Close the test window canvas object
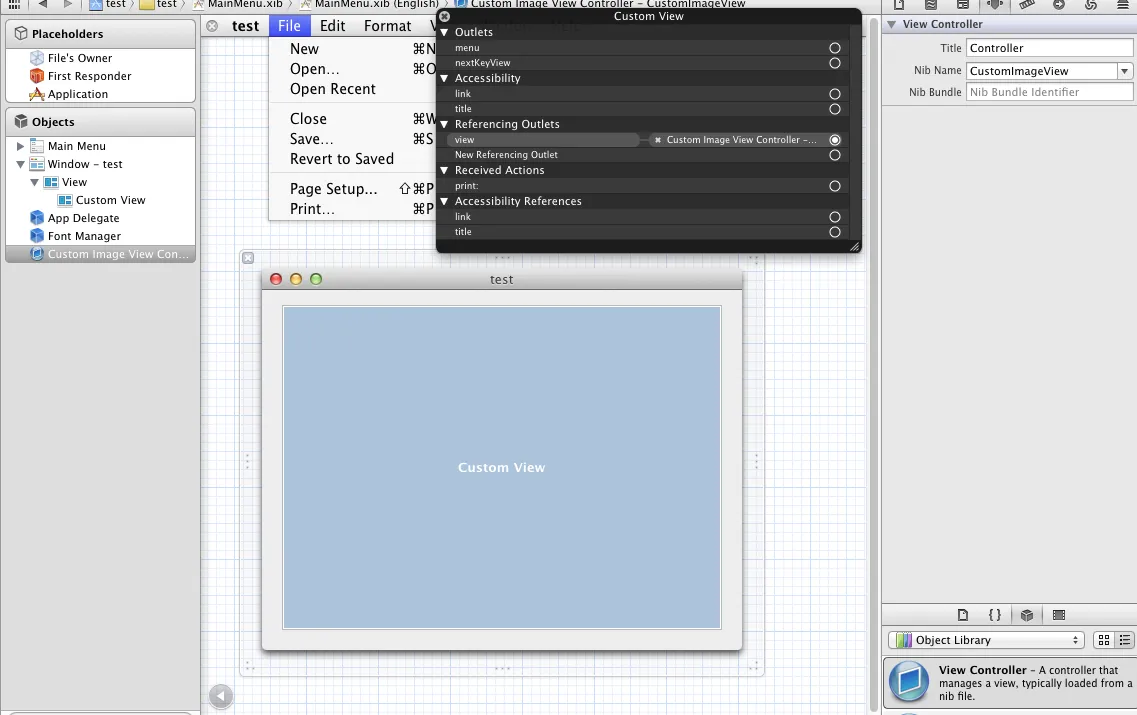This screenshot has height=715, width=1137. [248, 257]
